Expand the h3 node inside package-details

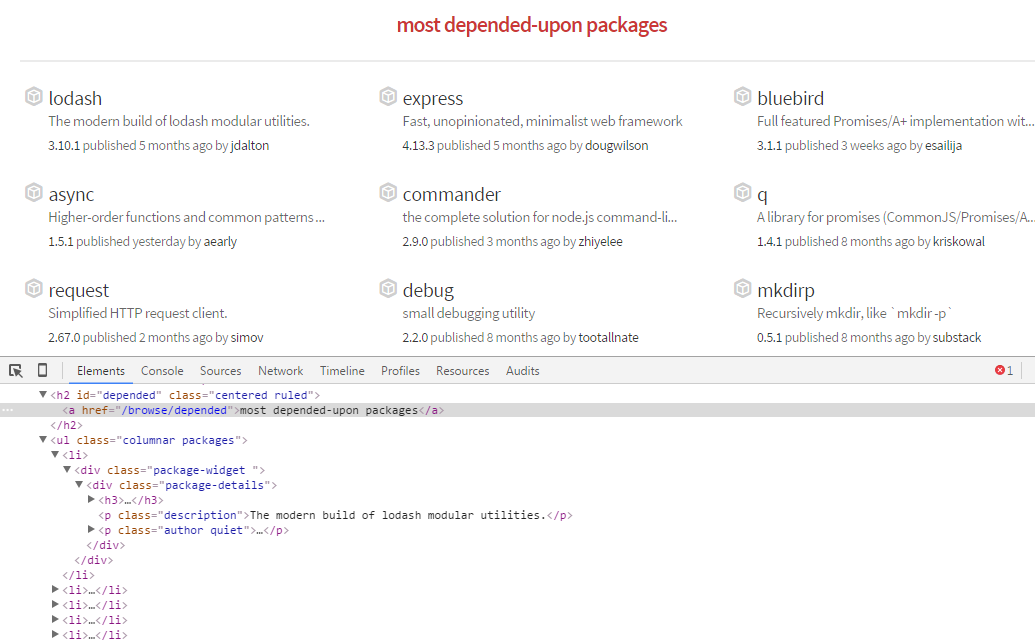90,499
